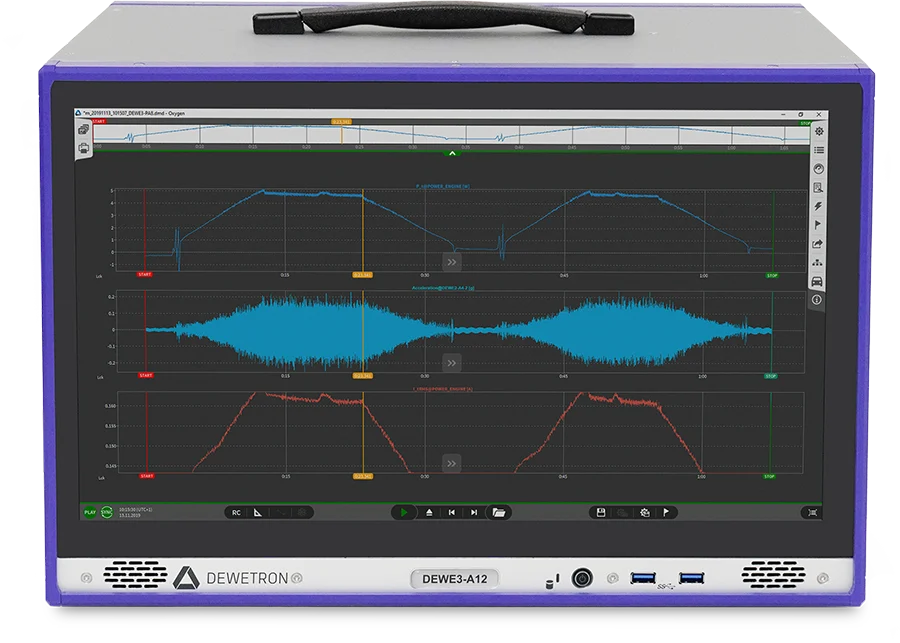Open the network sync hierarchy icon

(817, 262)
